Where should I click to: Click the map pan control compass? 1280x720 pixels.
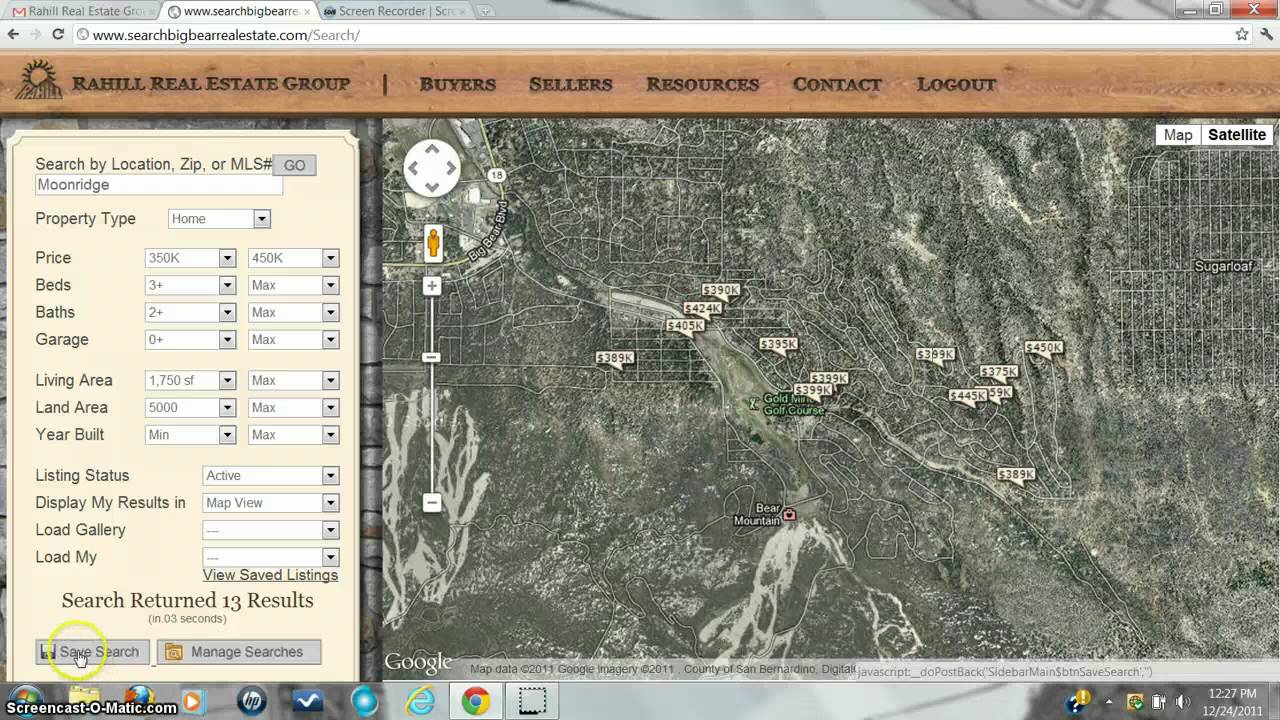432,167
